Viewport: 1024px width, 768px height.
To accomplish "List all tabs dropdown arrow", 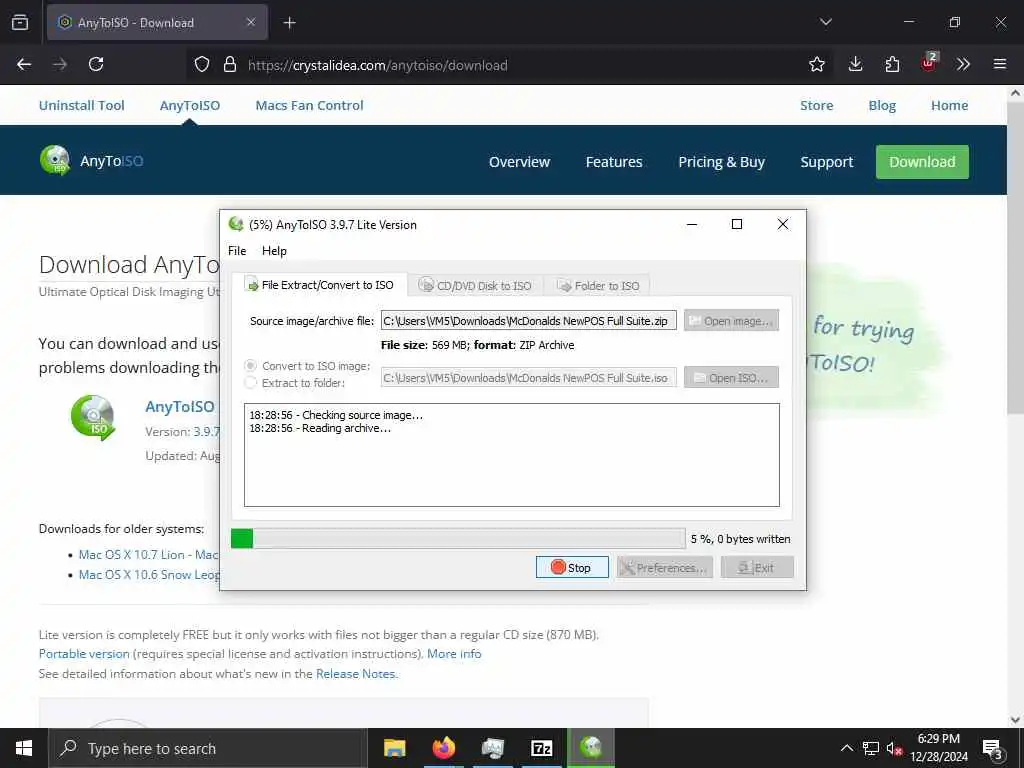I will [x=825, y=22].
